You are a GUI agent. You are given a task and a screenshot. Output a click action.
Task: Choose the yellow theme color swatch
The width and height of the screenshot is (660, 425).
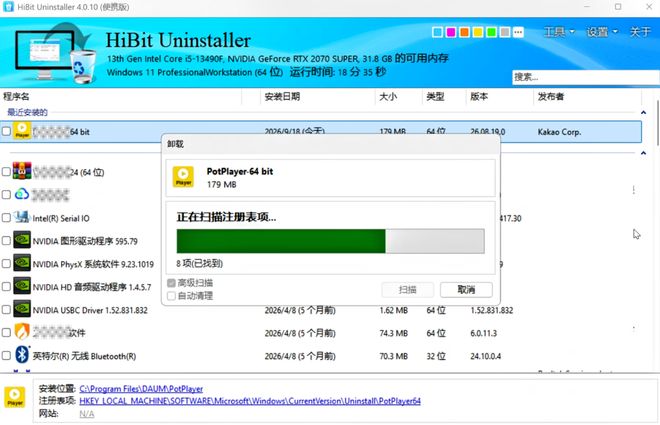tap(478, 32)
